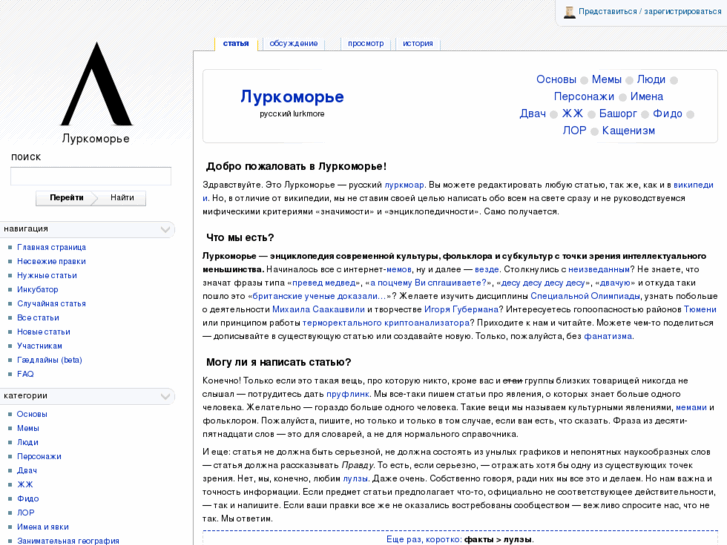Viewport: 727px width, 545px height.
Task: Open Фидо category in sidebar
Action: click(28, 499)
